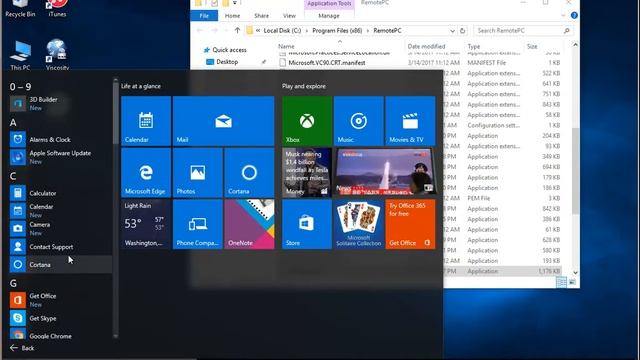
Task: Open the Recycle Bin desktop icon
Action: point(20,9)
